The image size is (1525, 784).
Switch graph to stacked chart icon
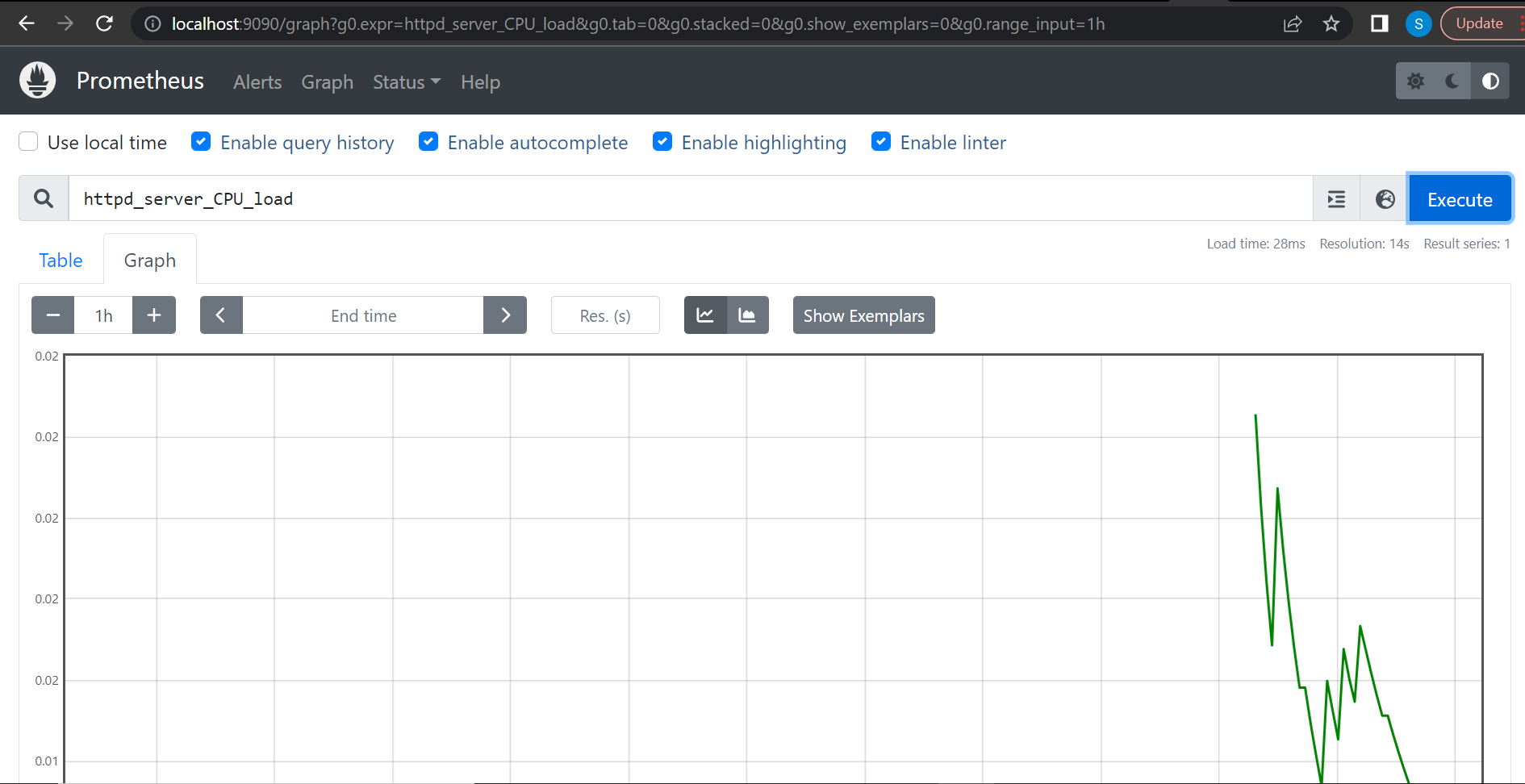click(747, 315)
